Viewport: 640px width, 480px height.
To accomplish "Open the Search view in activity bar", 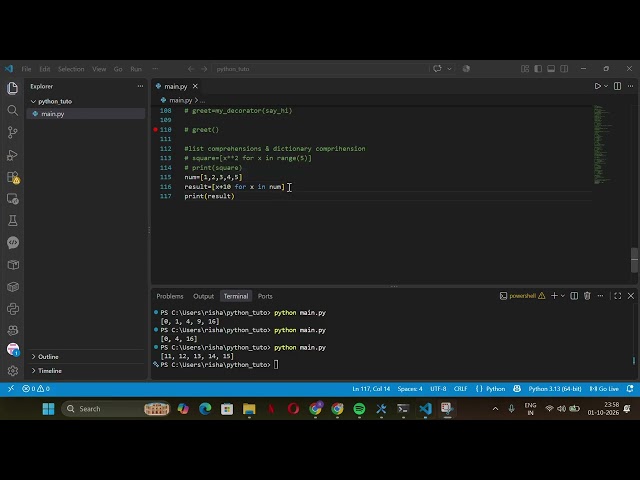I will coord(13,110).
